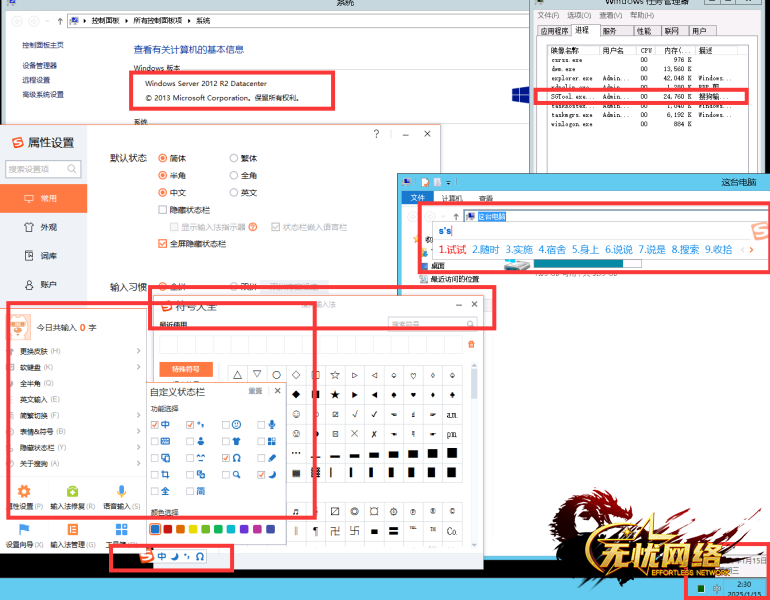Image resolution: width=770 pixels, height=600 pixels.
Task: Open 属性设置 gear icon in Sogou menu
Action: point(24,491)
